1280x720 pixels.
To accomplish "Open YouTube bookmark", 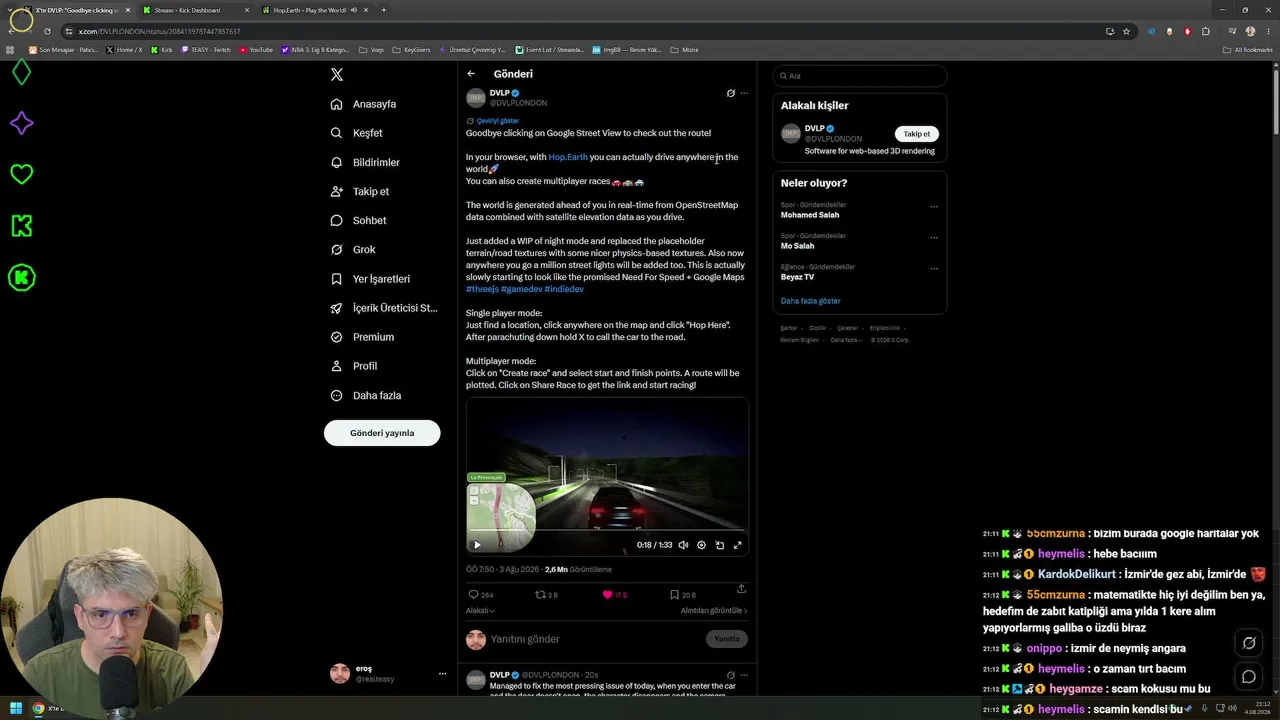I will pyautogui.click(x=256, y=49).
